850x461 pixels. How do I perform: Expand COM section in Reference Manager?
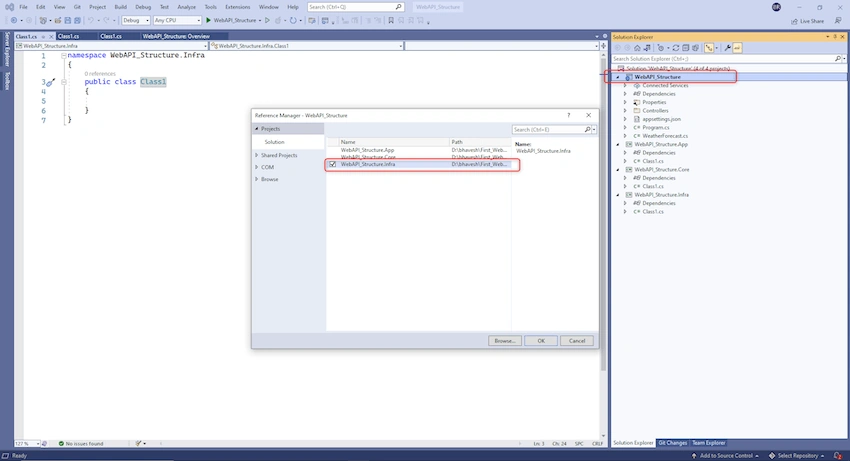click(257, 167)
